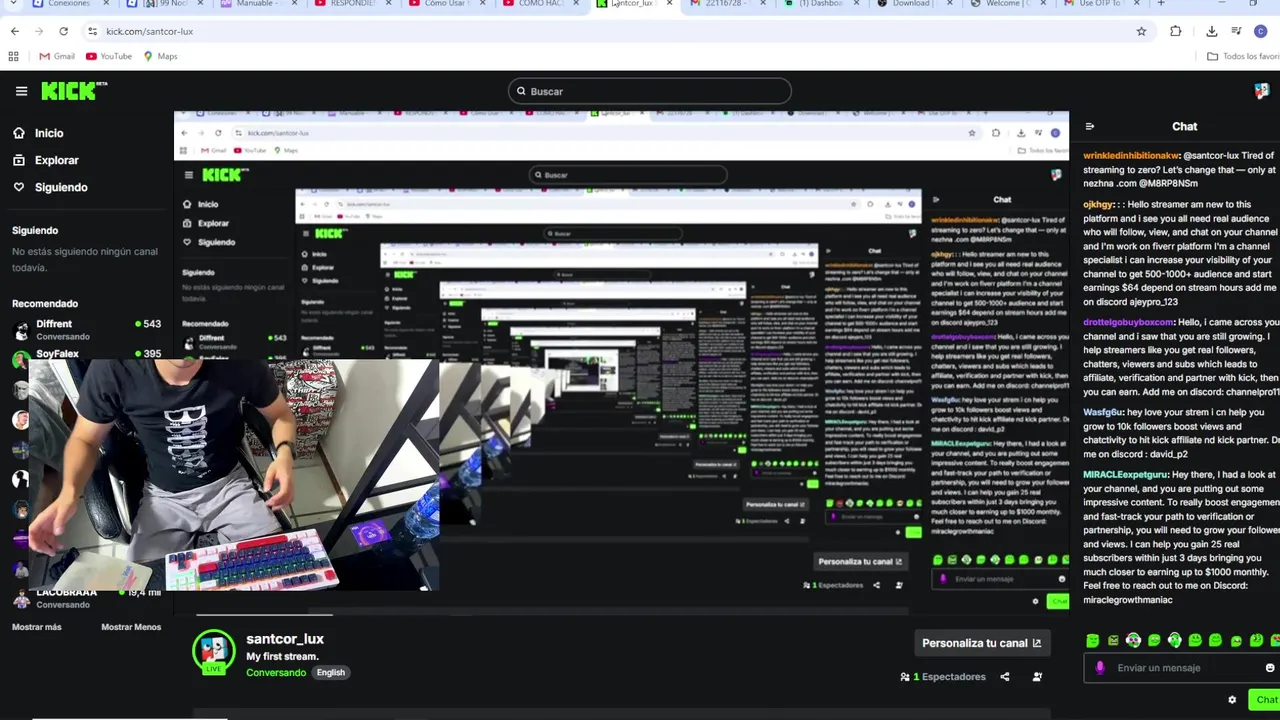Click the site info icon in address bar
Image resolution: width=1280 pixels, height=720 pixels.
[92, 31]
